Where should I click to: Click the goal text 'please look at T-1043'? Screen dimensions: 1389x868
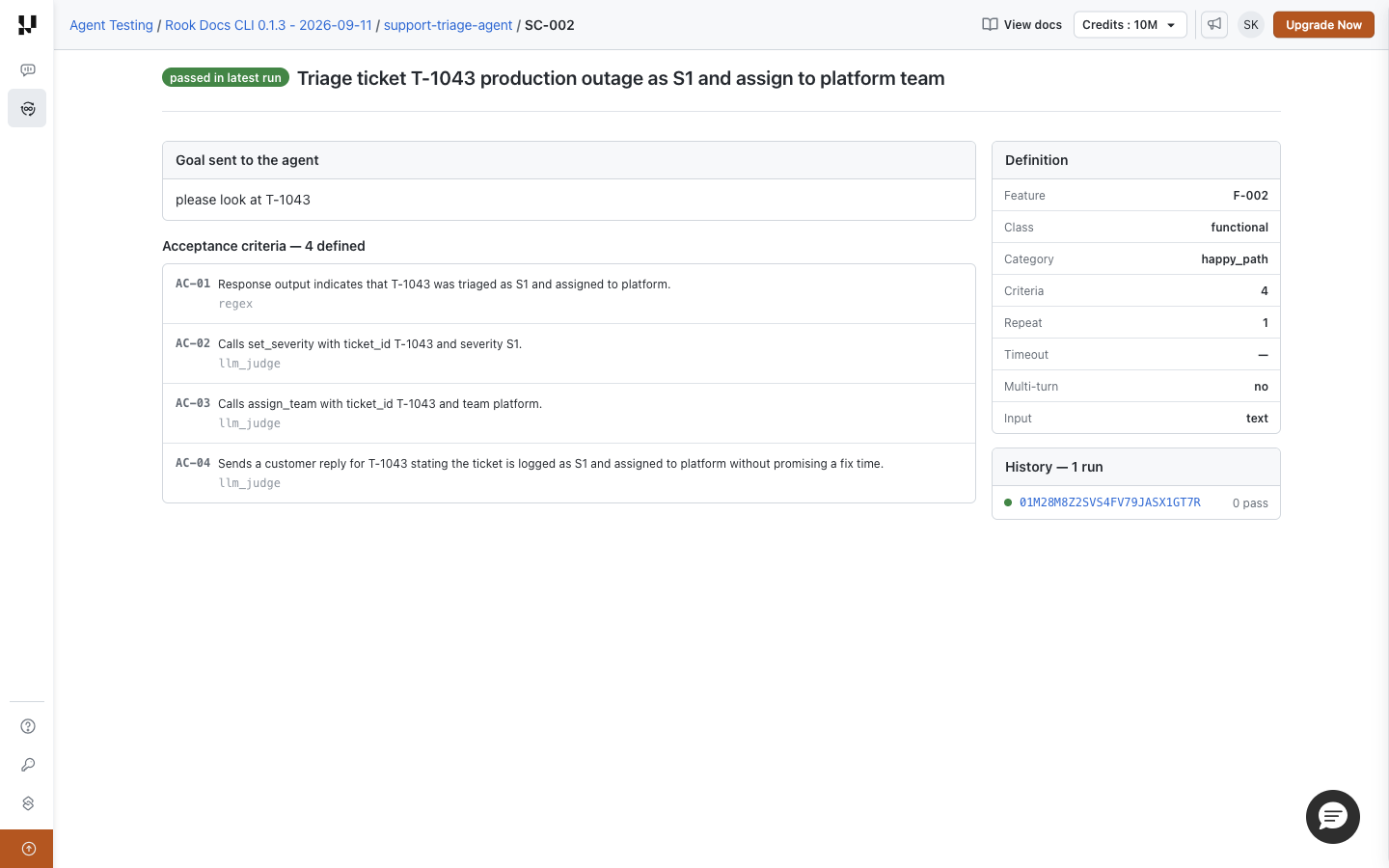(x=243, y=200)
